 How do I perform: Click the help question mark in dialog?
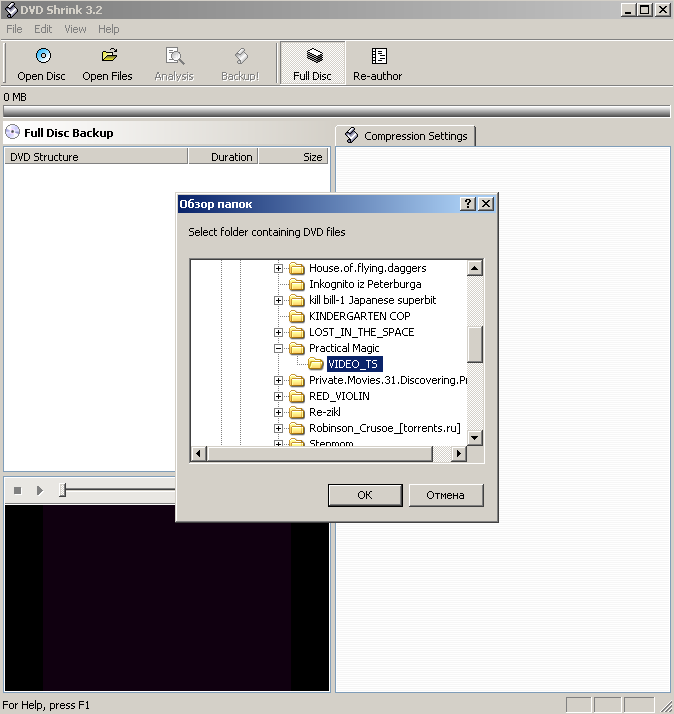click(x=467, y=204)
